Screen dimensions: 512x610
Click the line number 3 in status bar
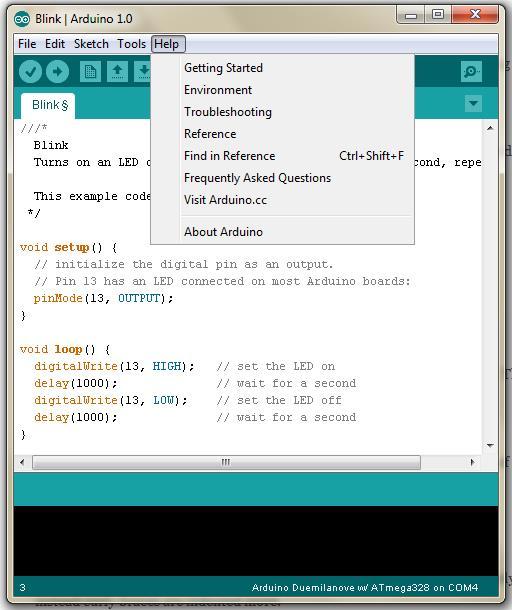(23, 587)
